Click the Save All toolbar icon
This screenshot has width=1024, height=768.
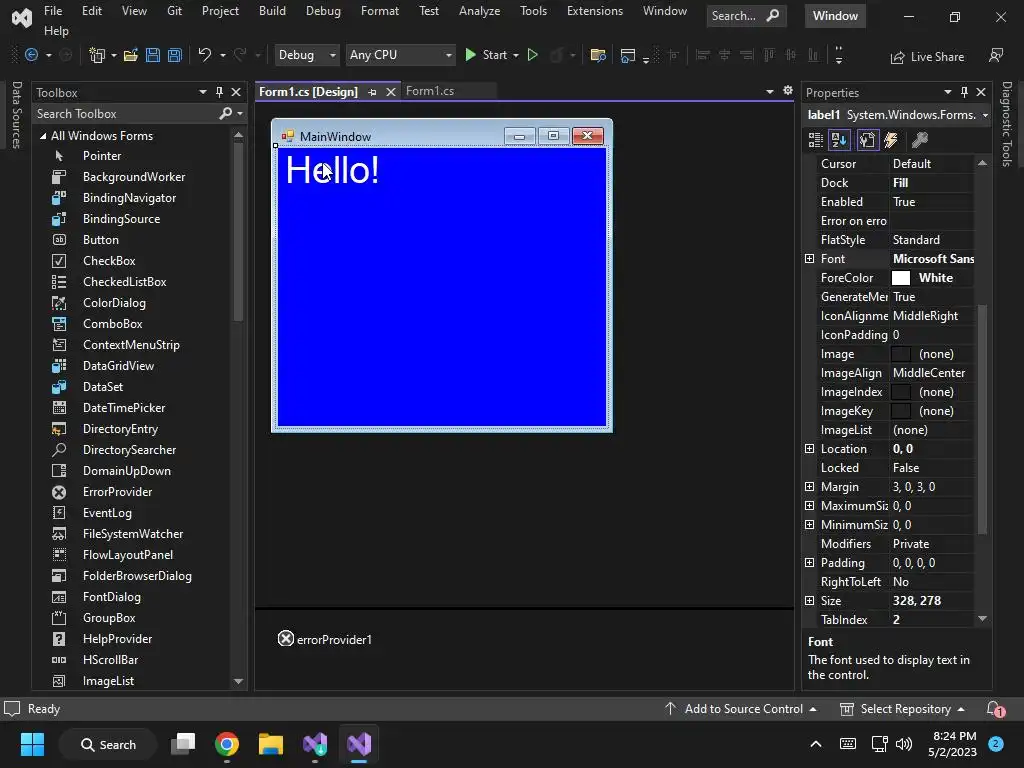175,56
